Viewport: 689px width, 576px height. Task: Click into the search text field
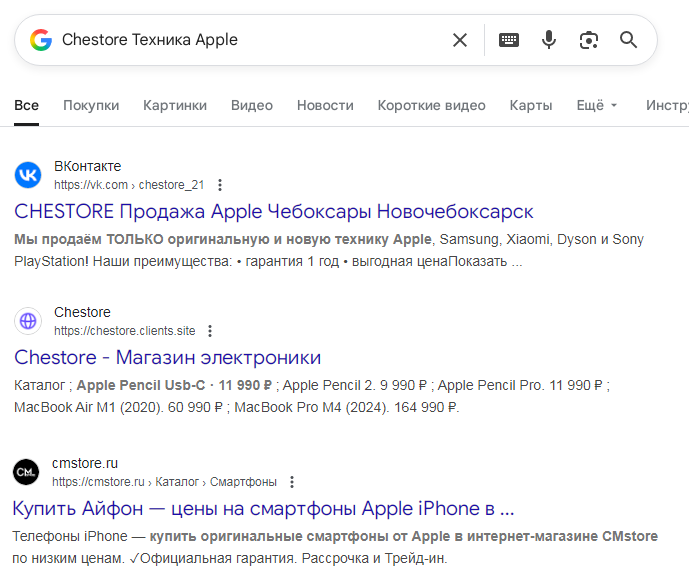(250, 40)
